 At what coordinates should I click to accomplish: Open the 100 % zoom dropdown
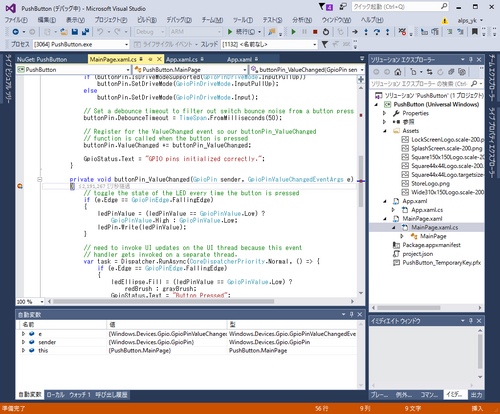[x=30, y=302]
